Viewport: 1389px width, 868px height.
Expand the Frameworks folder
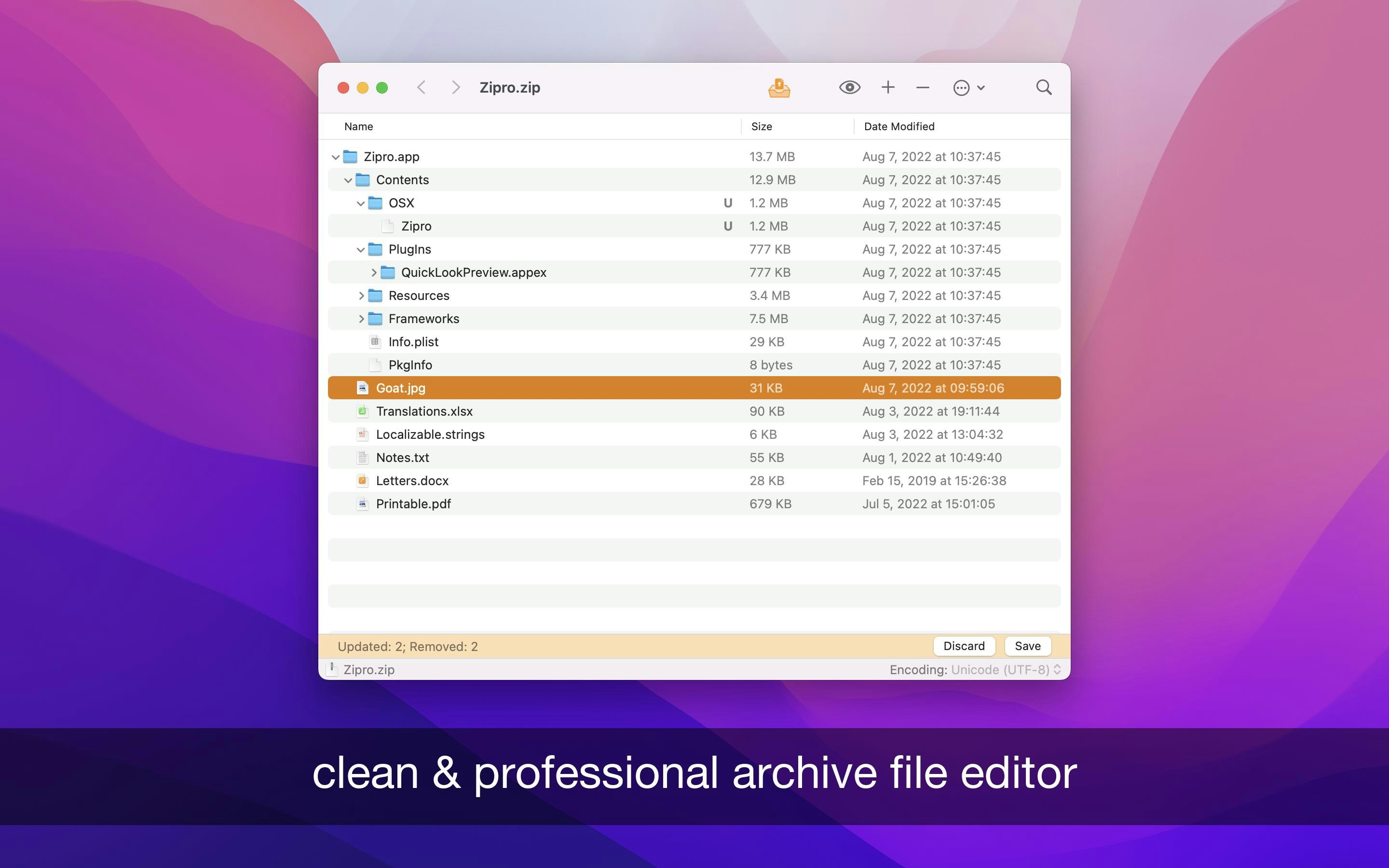[x=361, y=319]
